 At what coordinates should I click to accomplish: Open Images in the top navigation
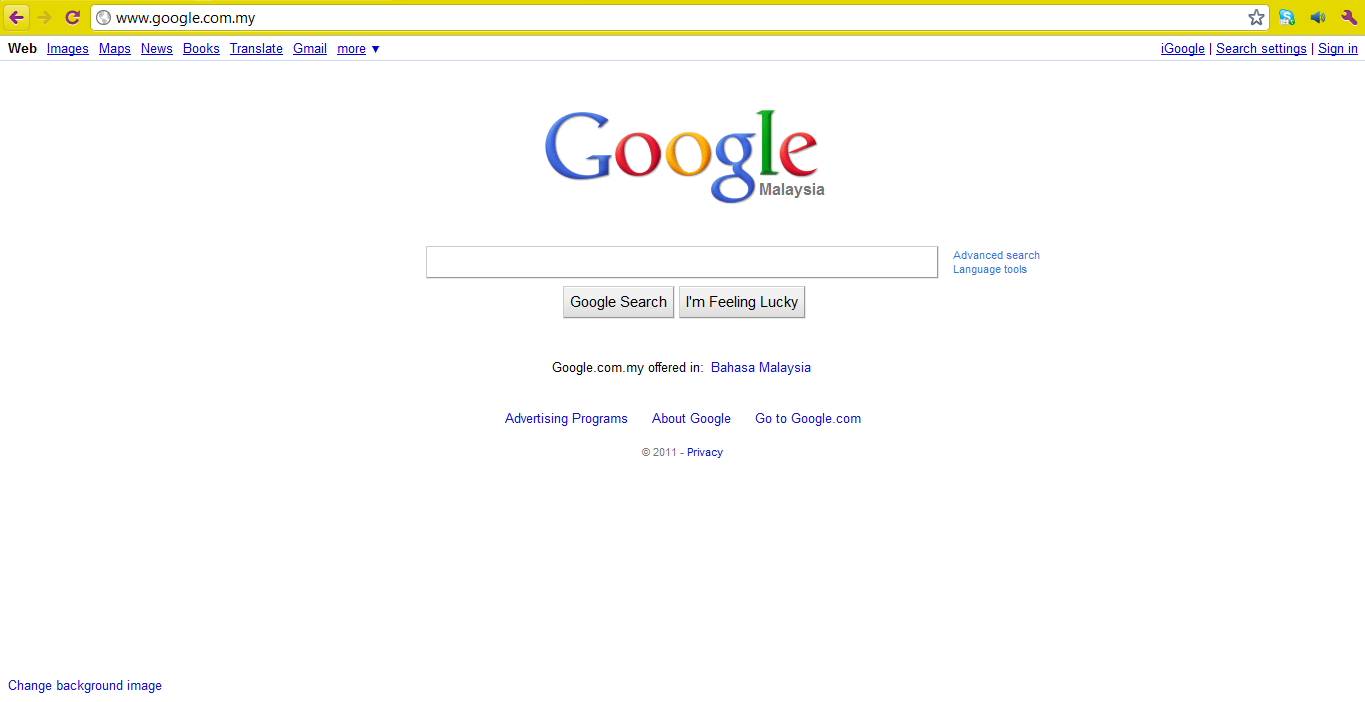coord(68,48)
